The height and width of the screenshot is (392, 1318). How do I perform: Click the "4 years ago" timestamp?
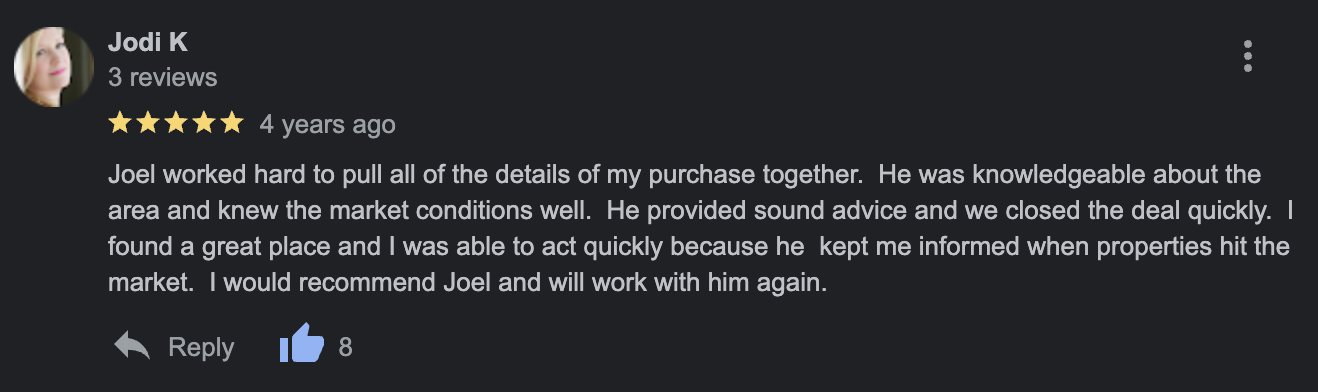pos(327,124)
